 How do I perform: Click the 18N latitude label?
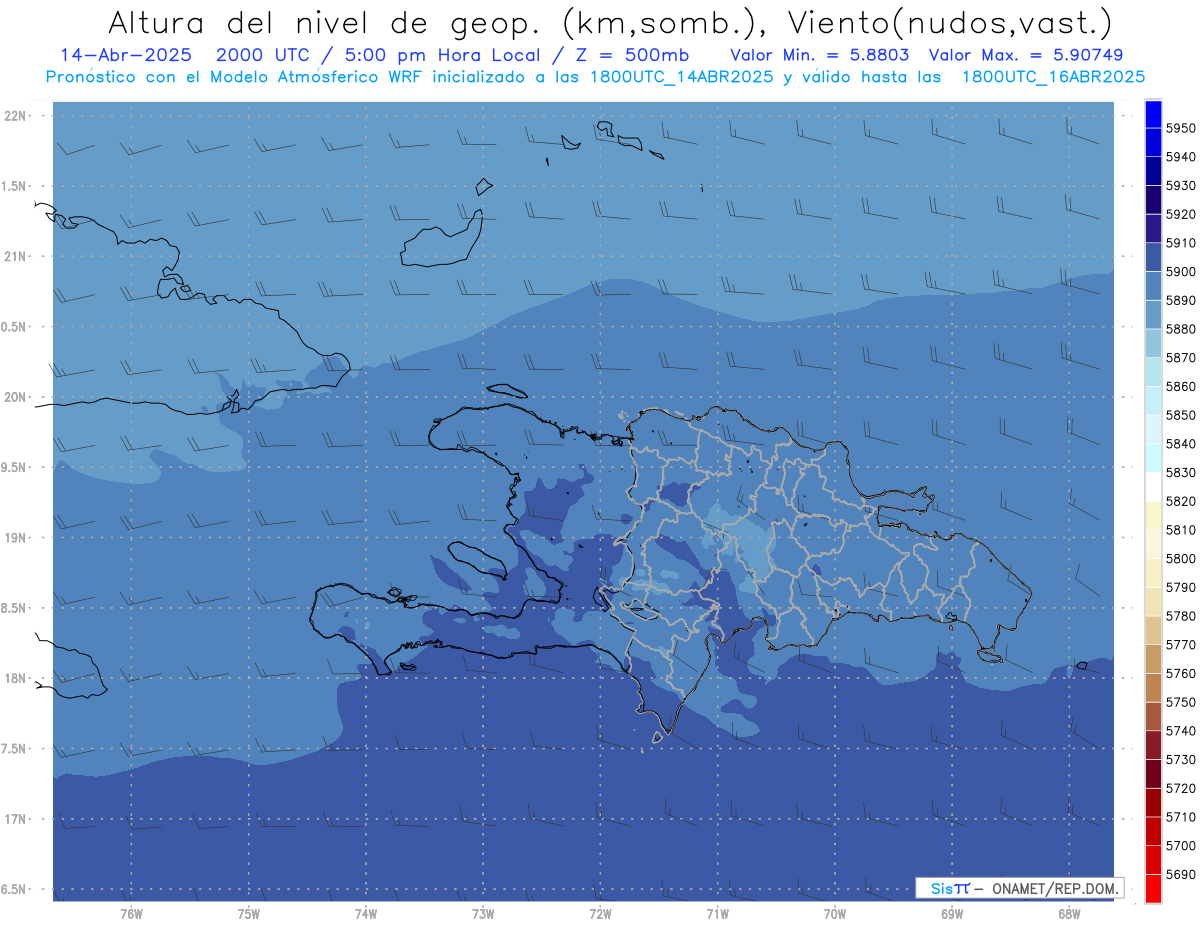[x=16, y=678]
